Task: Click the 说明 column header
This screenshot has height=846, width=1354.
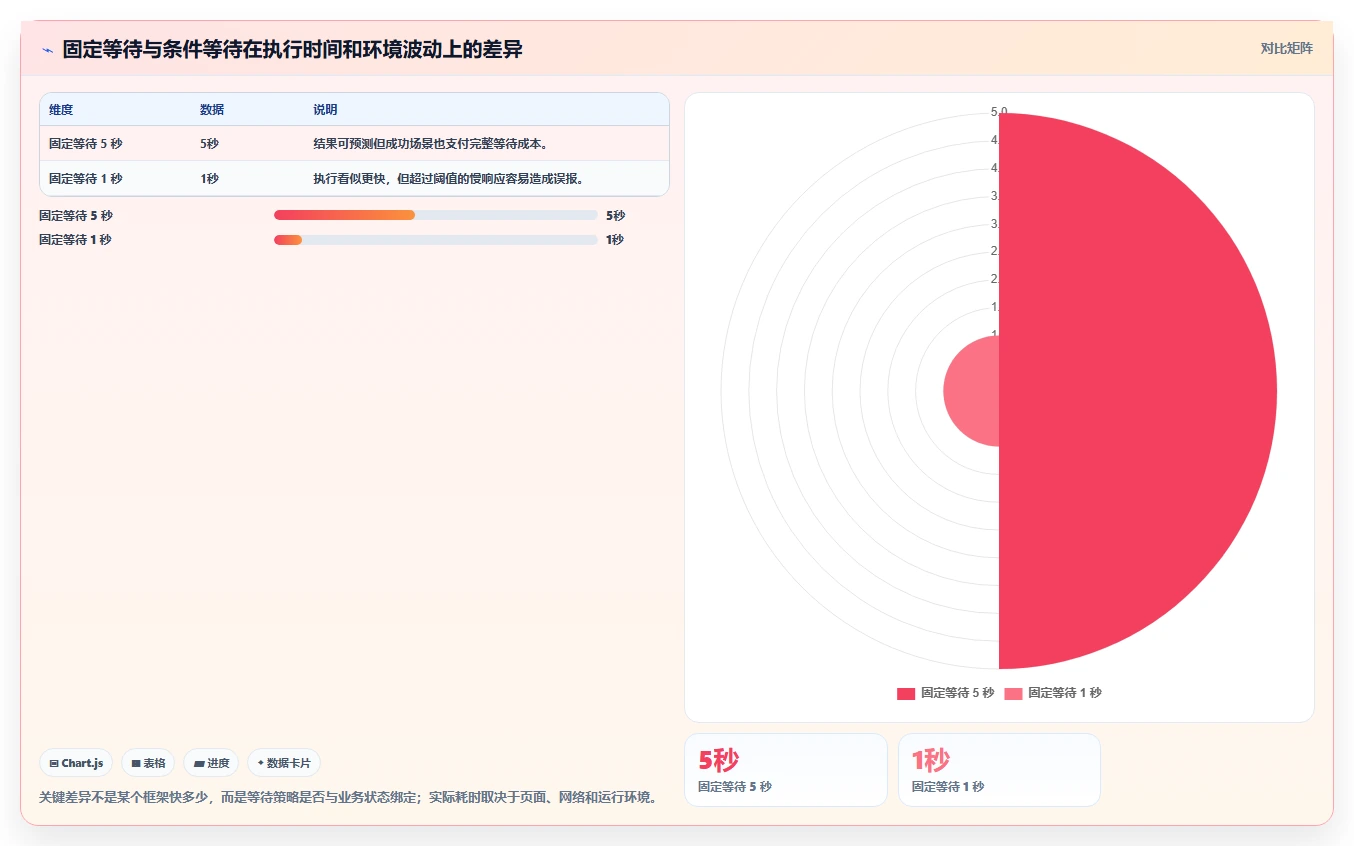Action: [325, 109]
